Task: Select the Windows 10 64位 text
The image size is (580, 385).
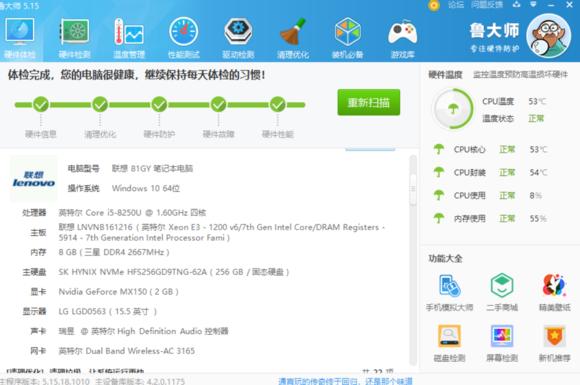Action: coord(146,188)
